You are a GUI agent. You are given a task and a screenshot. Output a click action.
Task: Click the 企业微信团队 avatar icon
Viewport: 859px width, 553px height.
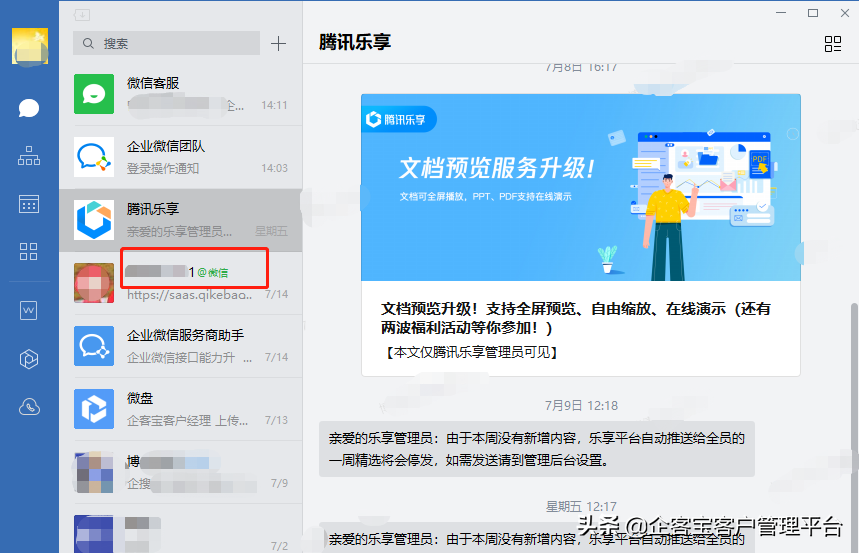point(94,157)
